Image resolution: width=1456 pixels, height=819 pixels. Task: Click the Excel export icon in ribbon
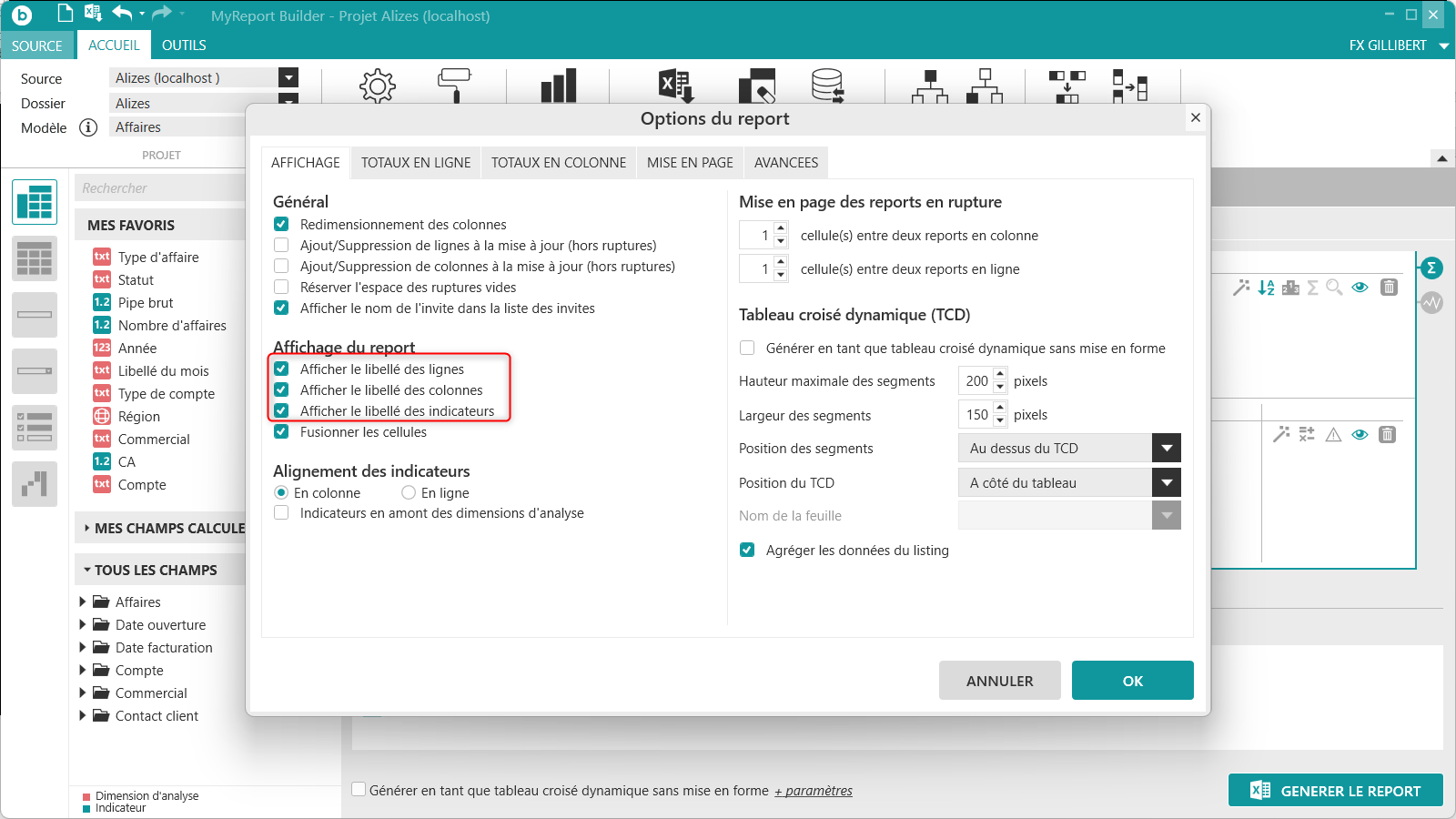tap(676, 86)
